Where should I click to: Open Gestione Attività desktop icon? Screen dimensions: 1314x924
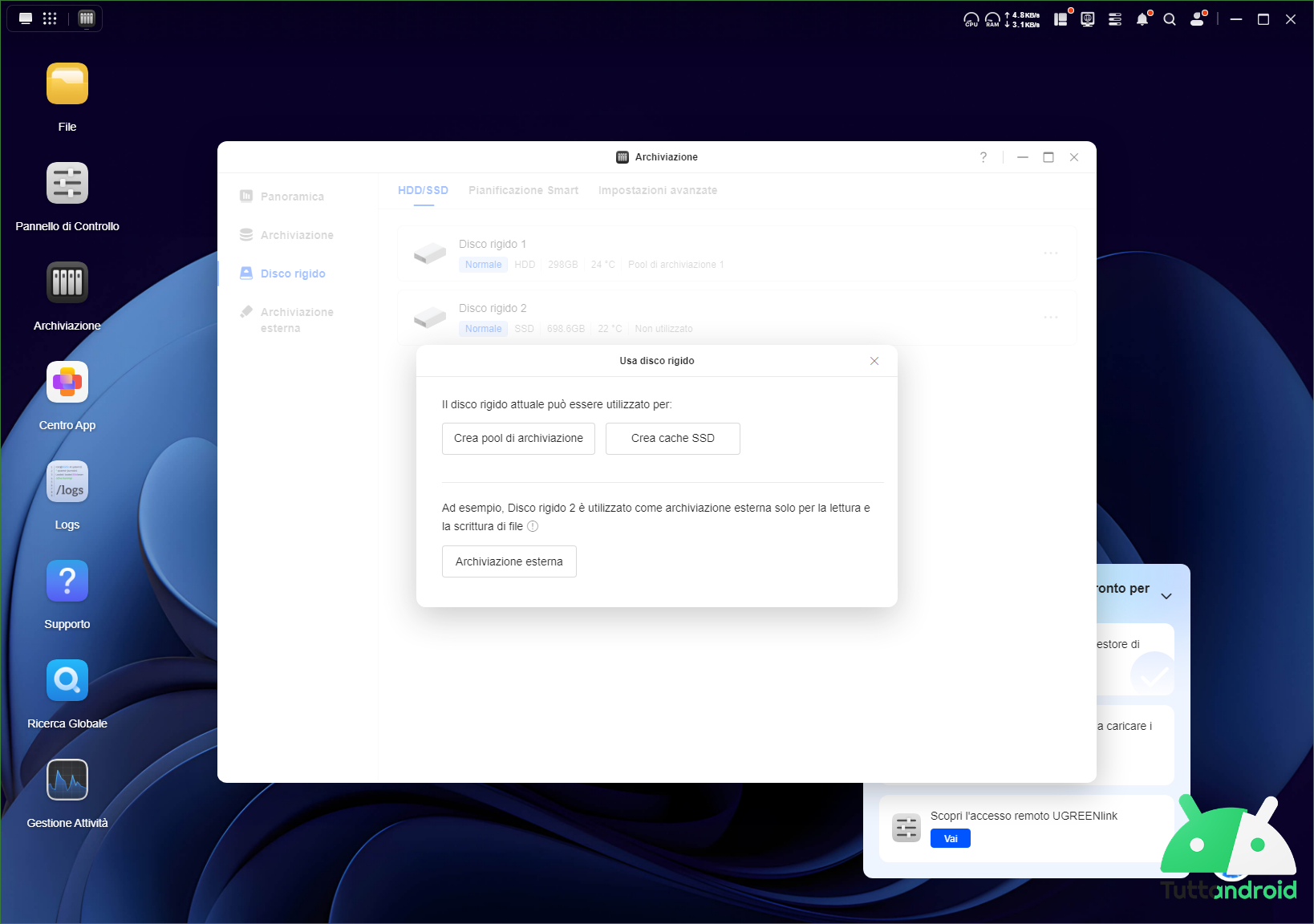(x=67, y=780)
